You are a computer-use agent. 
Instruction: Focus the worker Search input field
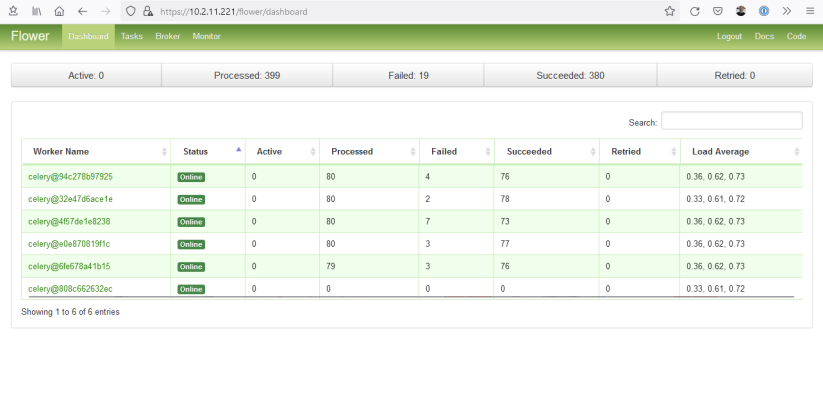pyautogui.click(x=731, y=121)
